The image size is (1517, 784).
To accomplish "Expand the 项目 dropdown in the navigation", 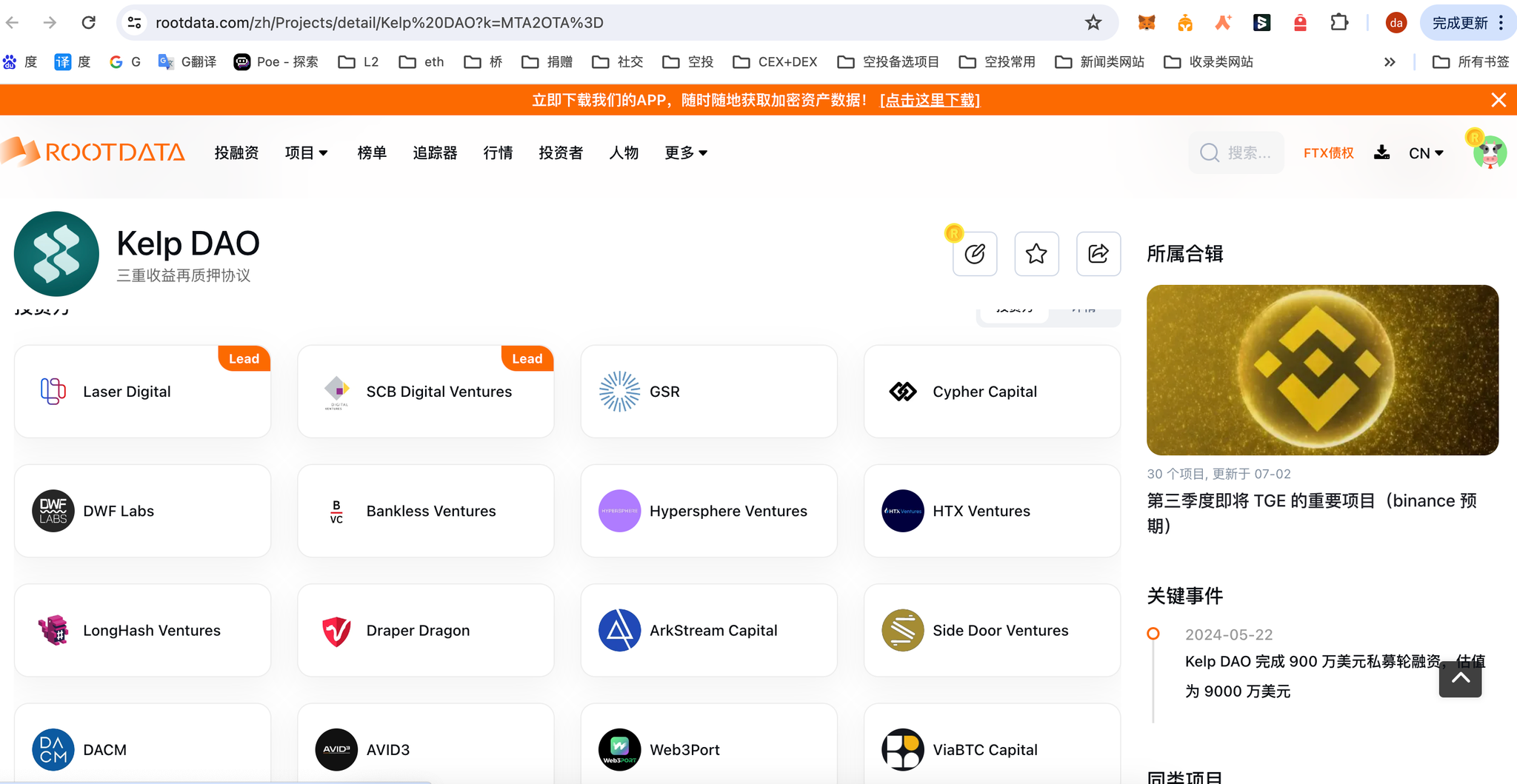I will [x=306, y=153].
